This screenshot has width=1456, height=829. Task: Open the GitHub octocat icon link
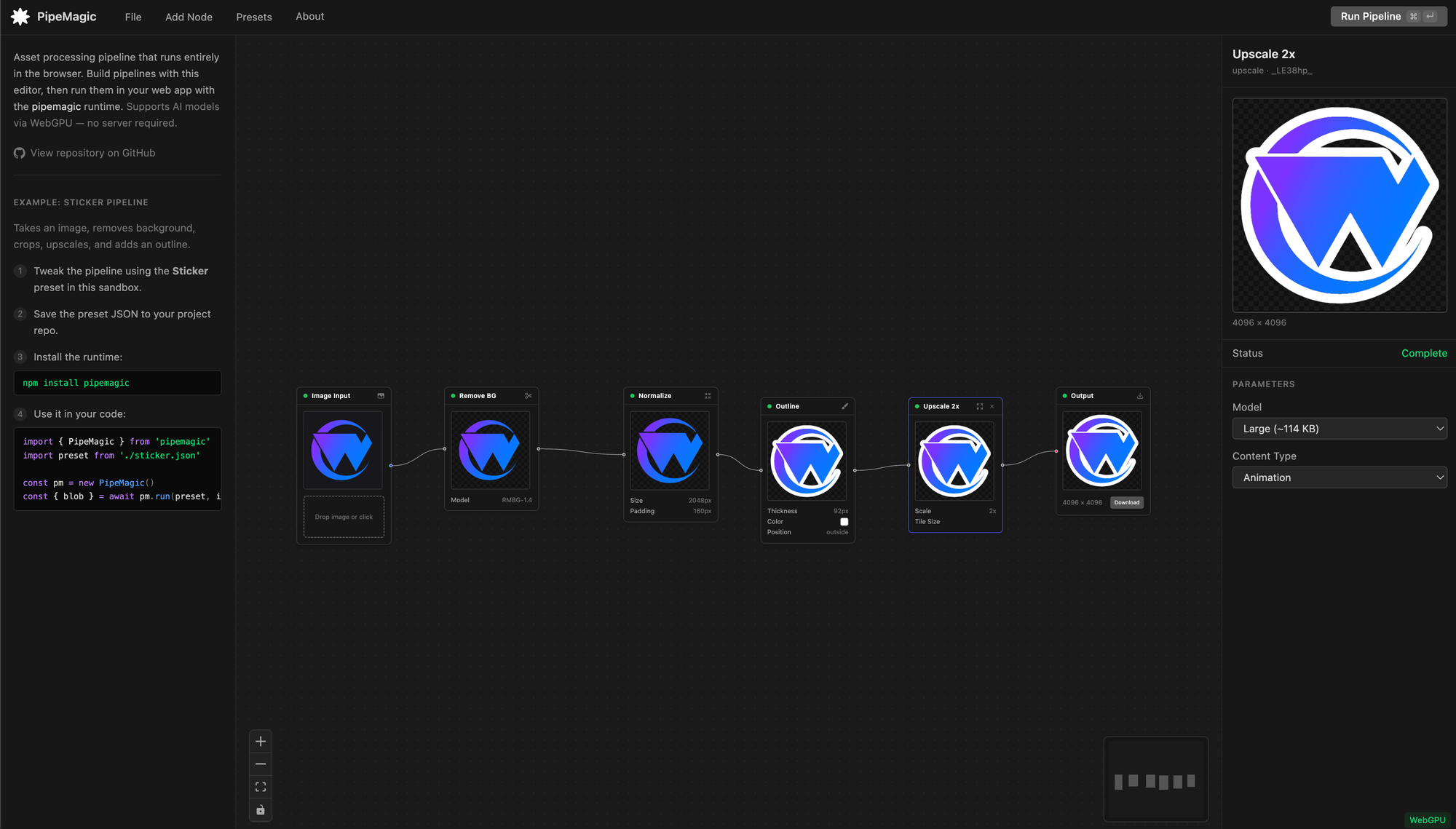(x=20, y=153)
